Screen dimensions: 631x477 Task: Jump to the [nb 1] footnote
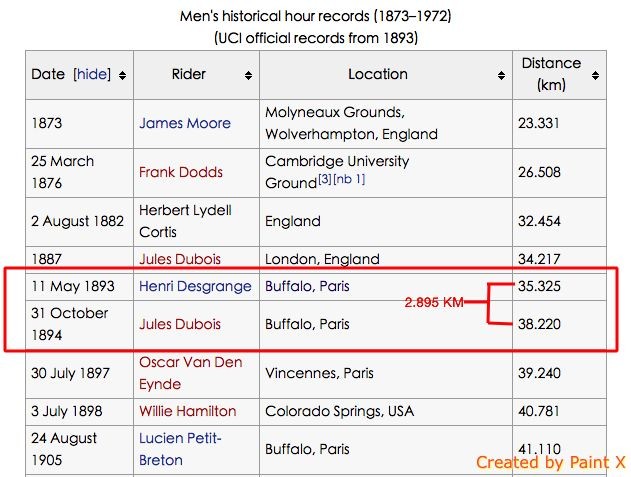coord(349,180)
